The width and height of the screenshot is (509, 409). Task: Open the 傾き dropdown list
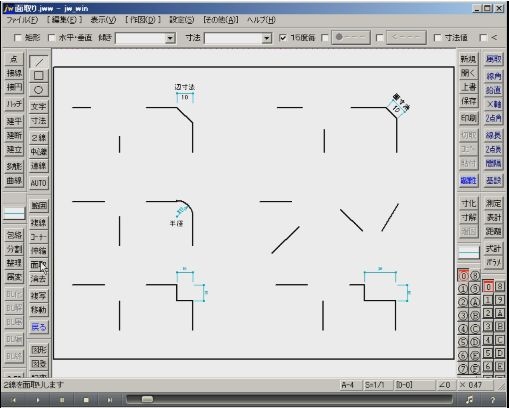pos(170,38)
